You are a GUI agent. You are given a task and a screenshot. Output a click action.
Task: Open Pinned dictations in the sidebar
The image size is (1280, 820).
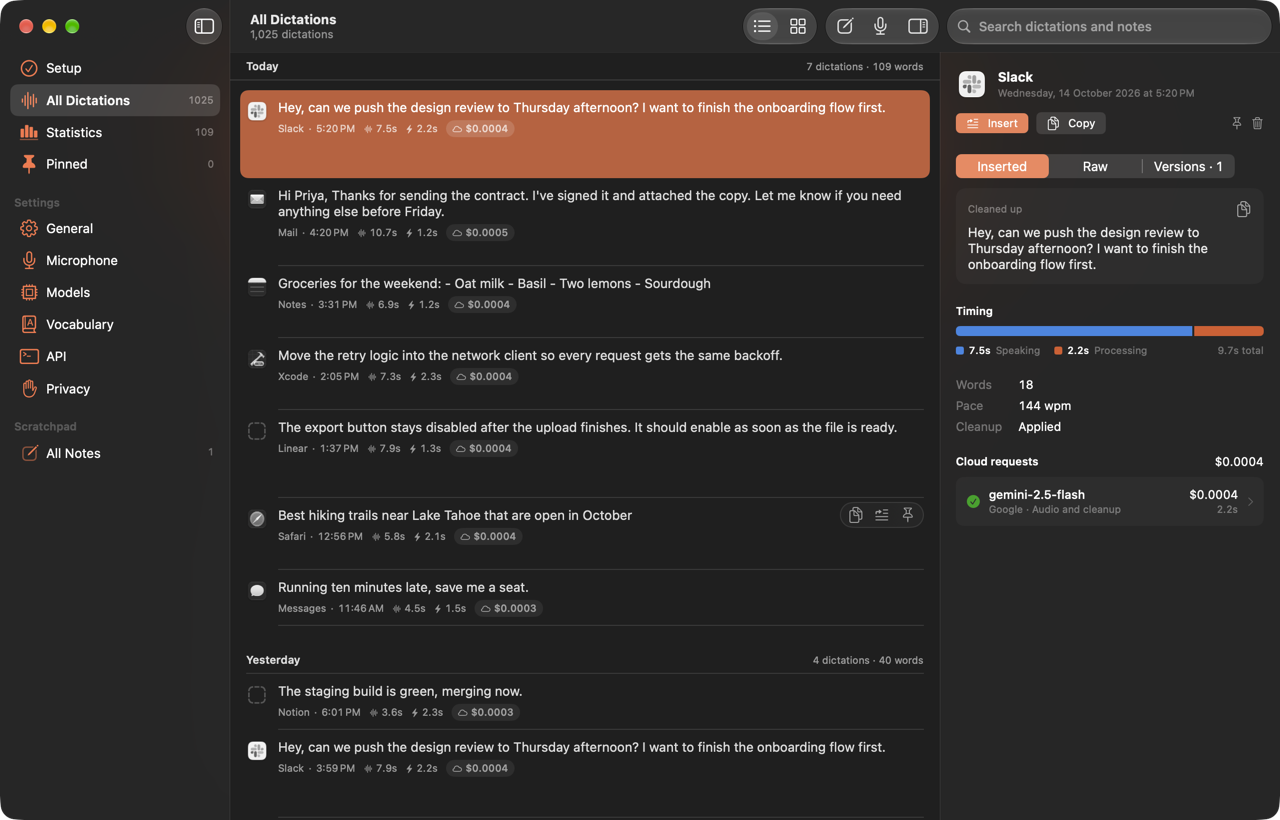(x=115, y=164)
